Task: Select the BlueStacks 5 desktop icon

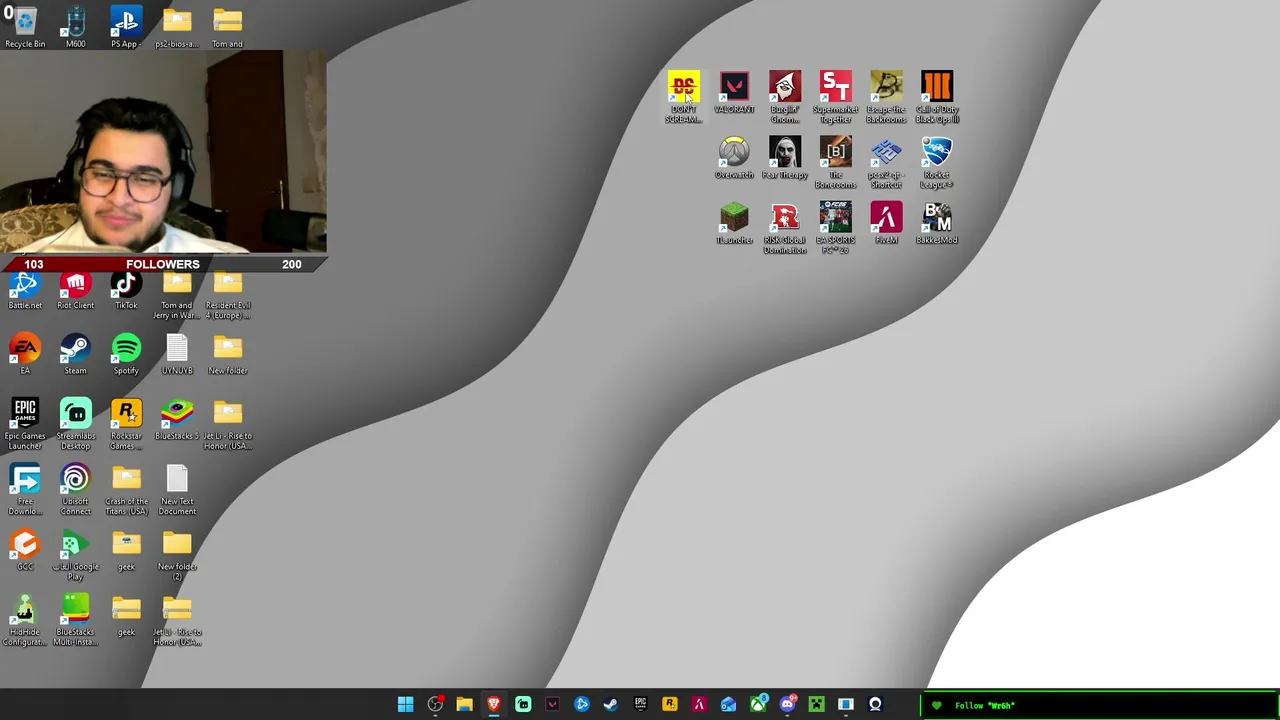Action: [x=177, y=419]
